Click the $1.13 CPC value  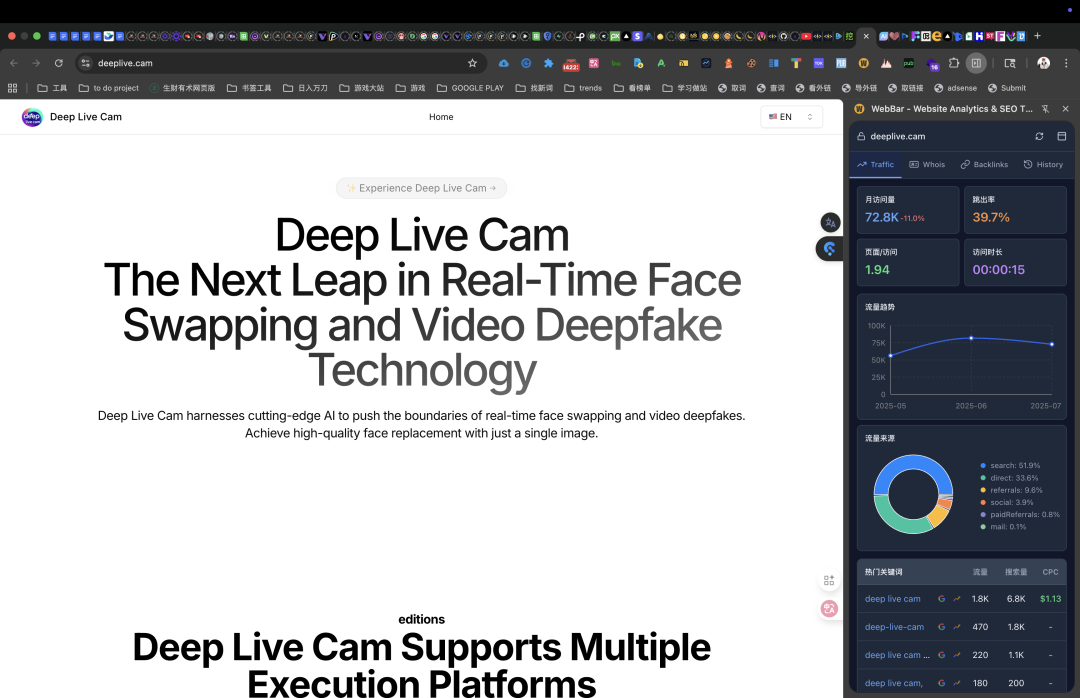1050,599
